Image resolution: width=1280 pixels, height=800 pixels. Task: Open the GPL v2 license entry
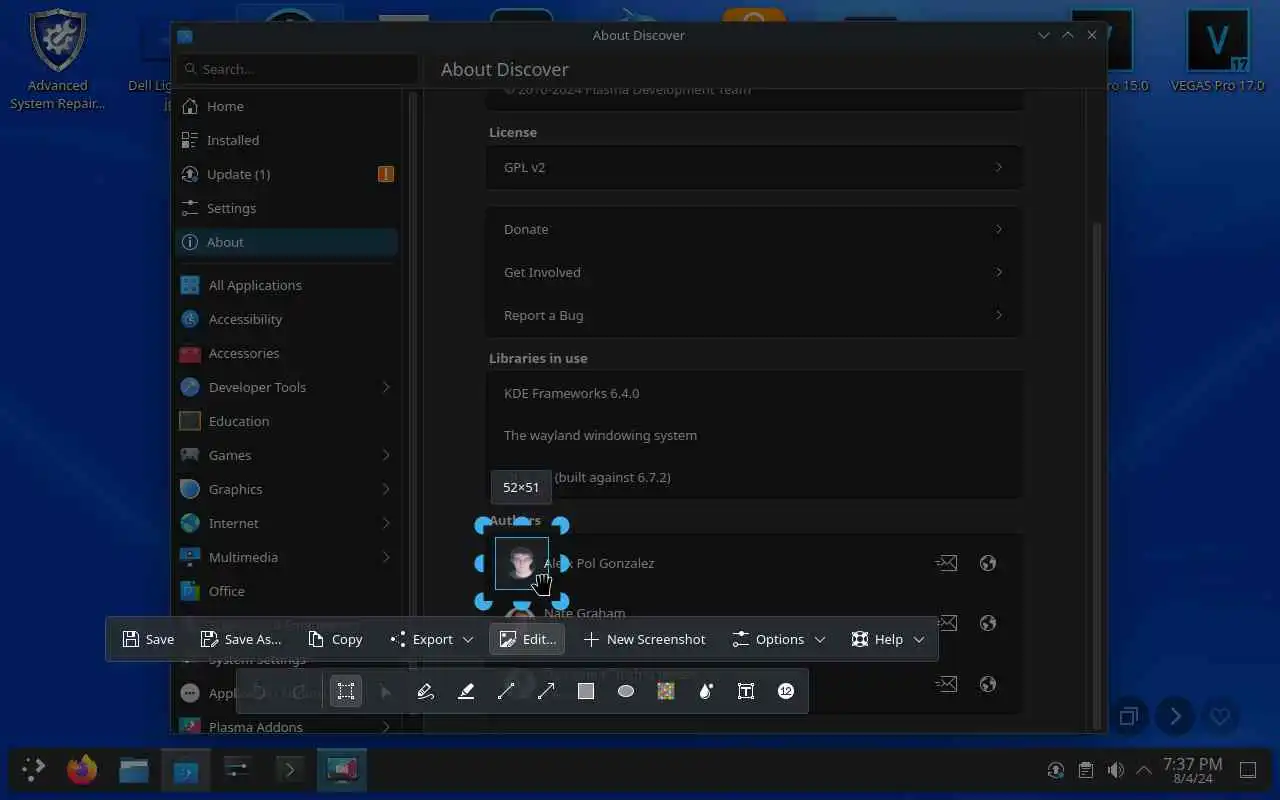pyautogui.click(x=754, y=167)
